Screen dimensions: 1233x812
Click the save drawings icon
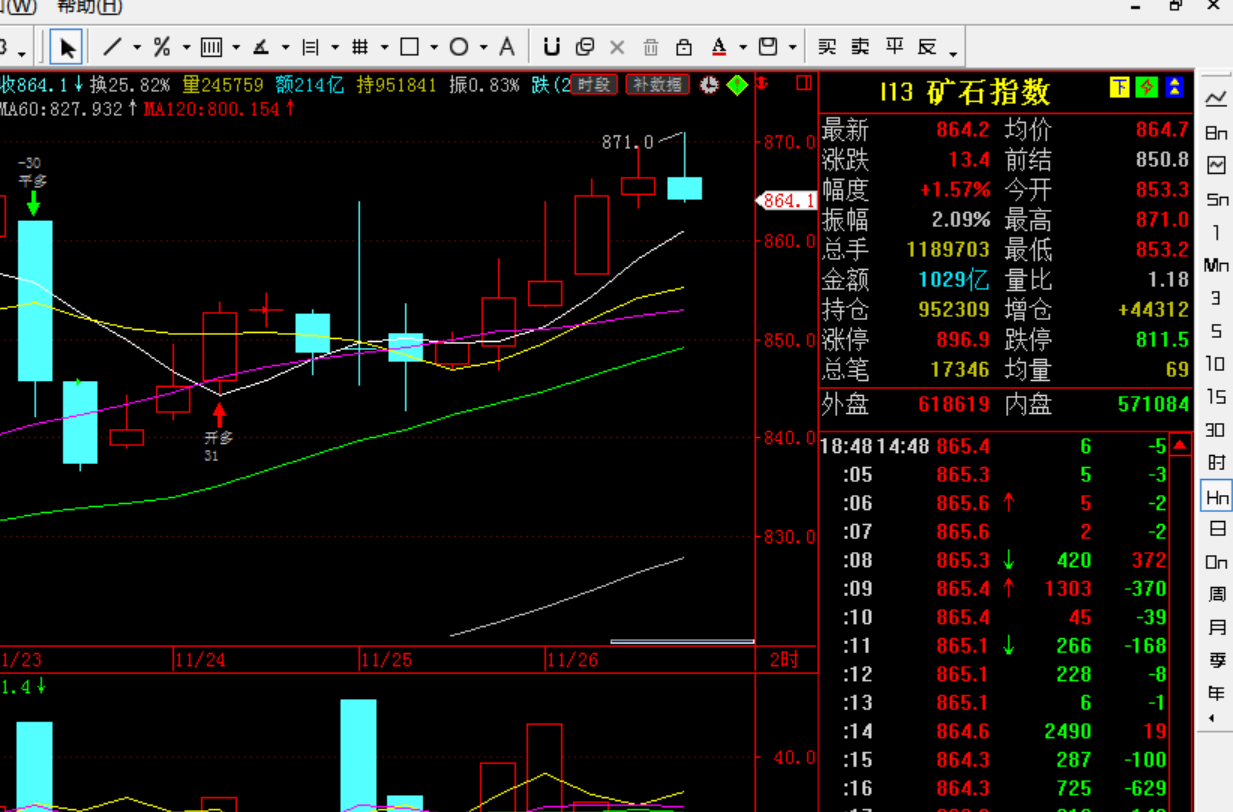768,46
